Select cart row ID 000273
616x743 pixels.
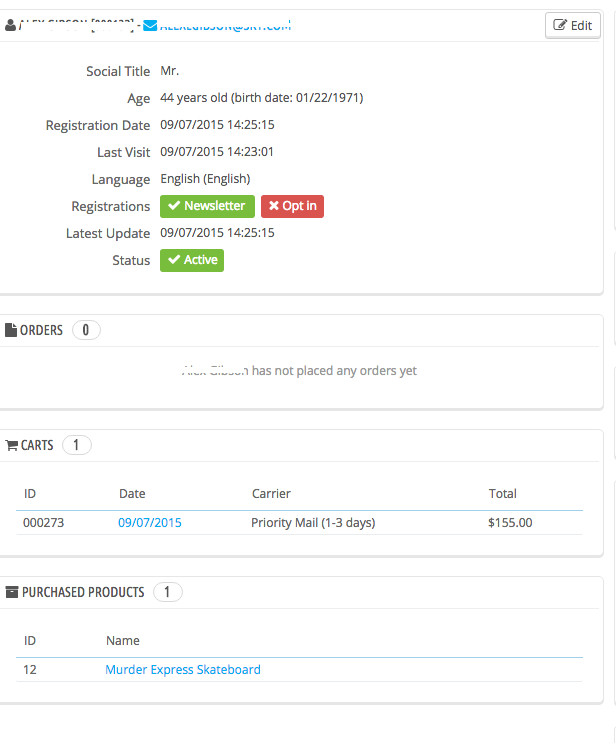pos(44,522)
